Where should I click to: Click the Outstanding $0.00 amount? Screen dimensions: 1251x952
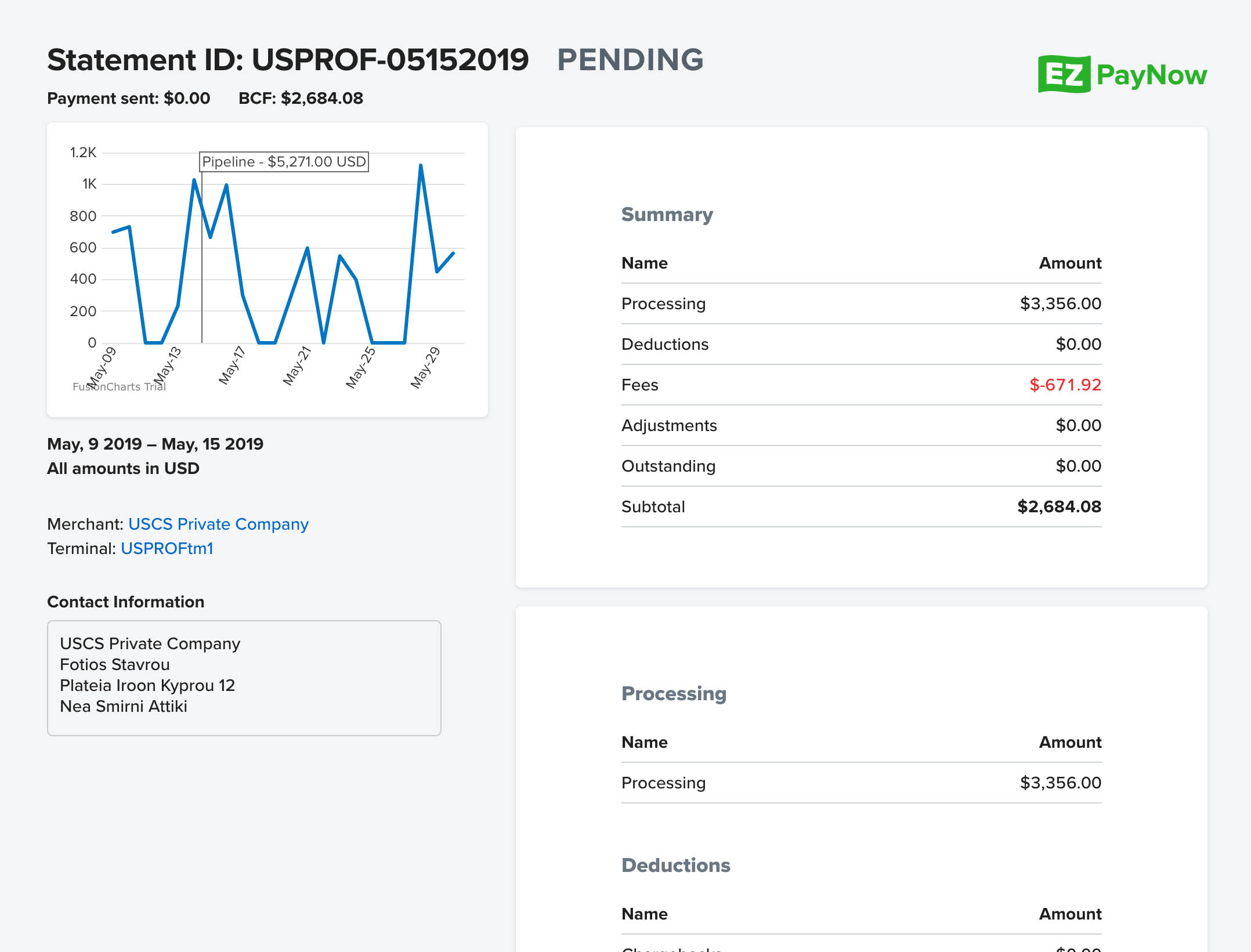1078,466
